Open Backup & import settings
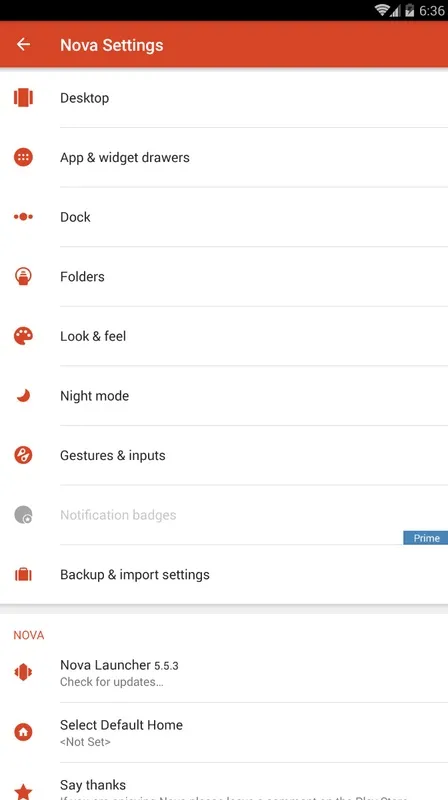Image resolution: width=448 pixels, height=800 pixels. pyautogui.click(x=224, y=574)
